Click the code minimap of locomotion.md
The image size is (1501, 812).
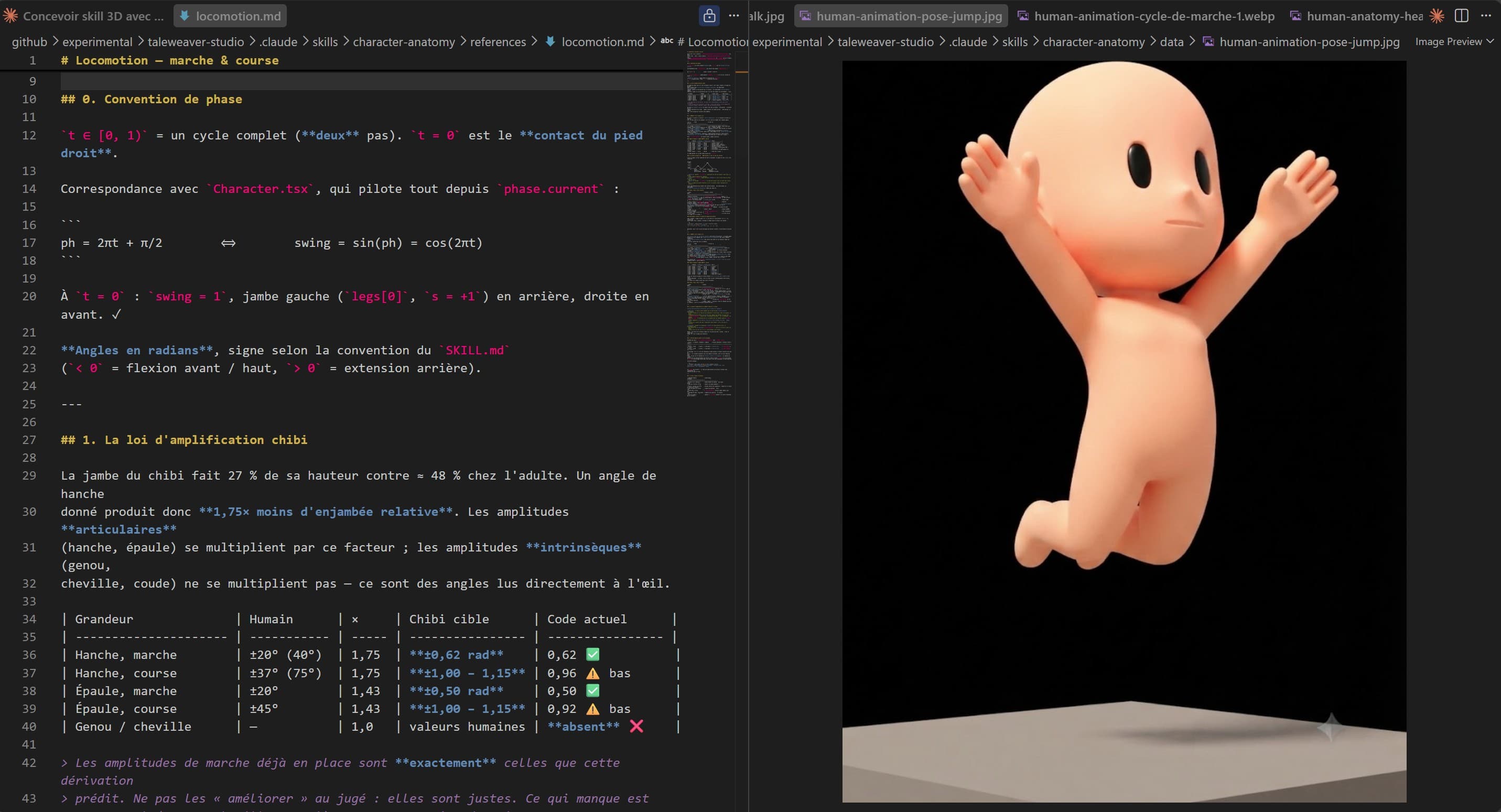709,224
